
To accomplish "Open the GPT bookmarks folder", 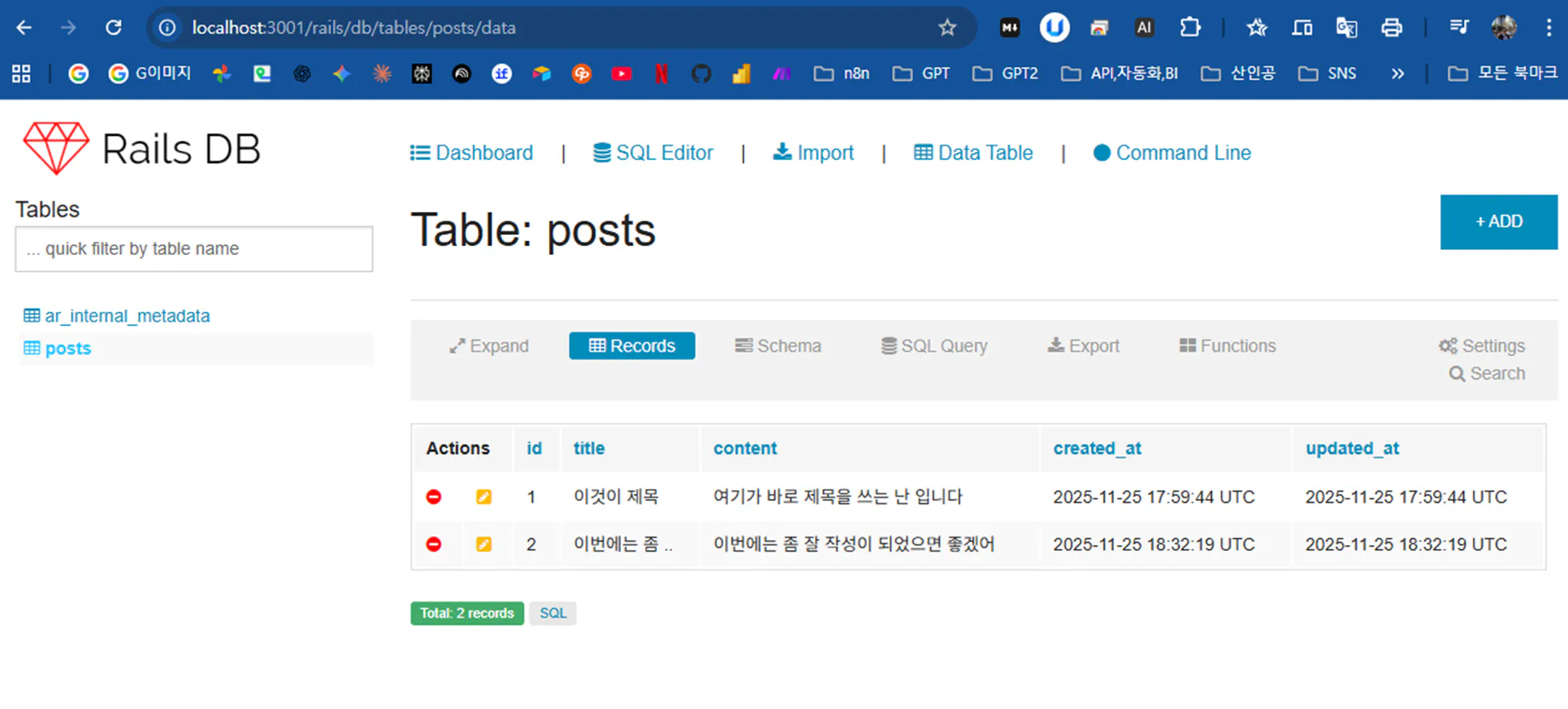I will [x=921, y=74].
